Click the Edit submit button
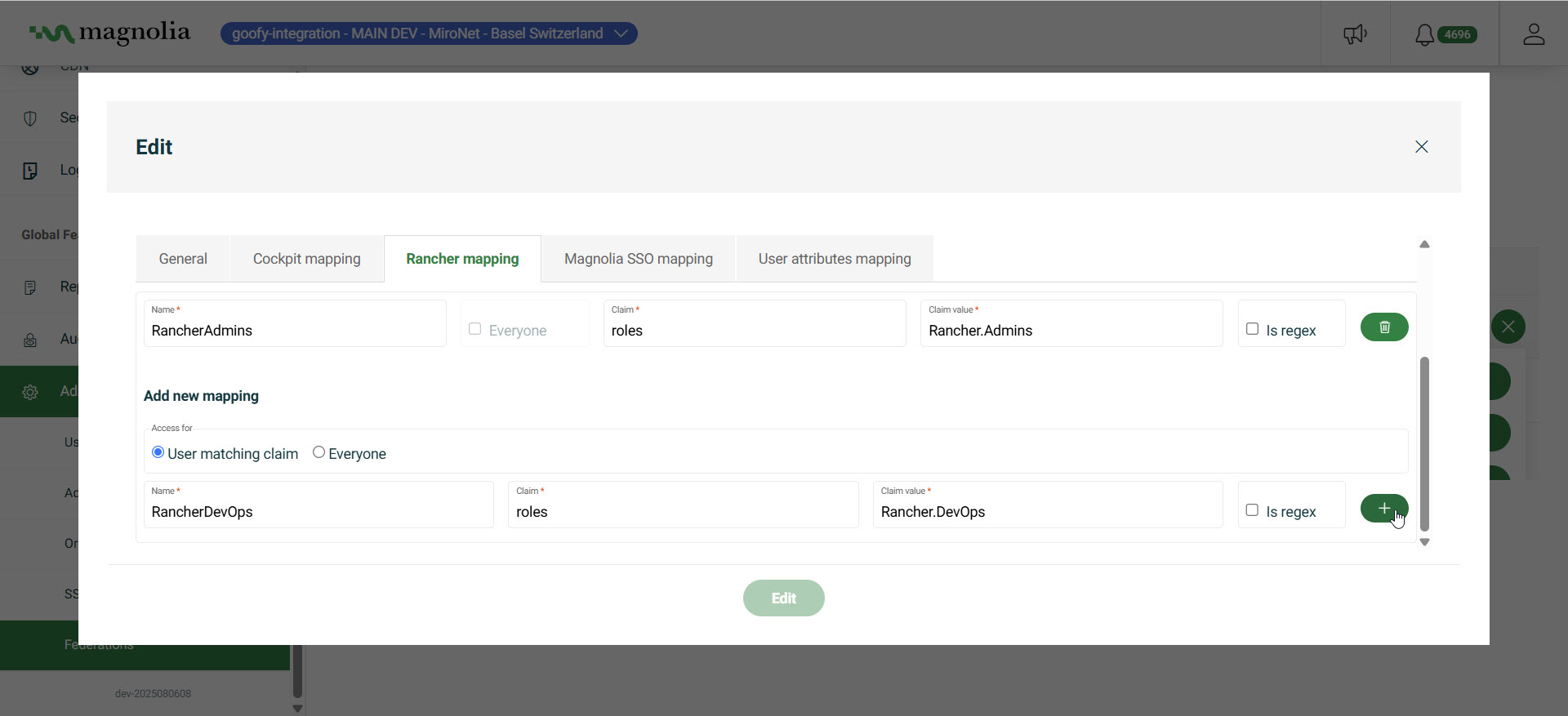 click(784, 598)
